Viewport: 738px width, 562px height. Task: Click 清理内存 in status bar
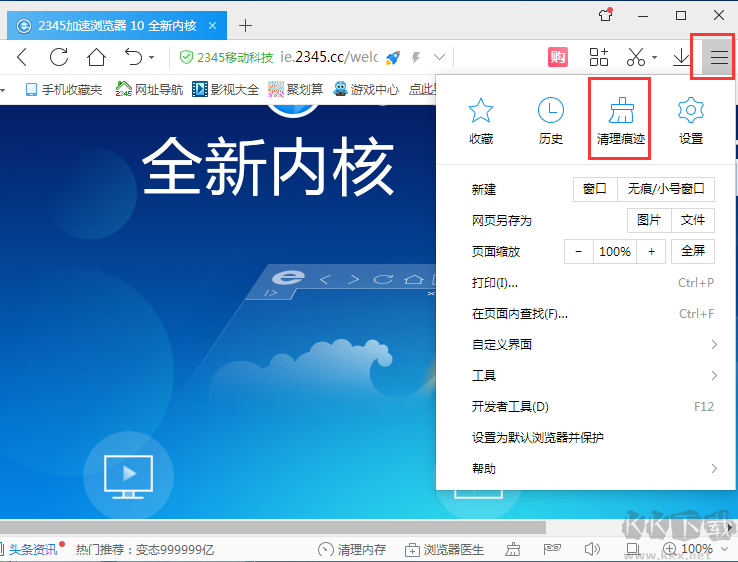(x=352, y=549)
